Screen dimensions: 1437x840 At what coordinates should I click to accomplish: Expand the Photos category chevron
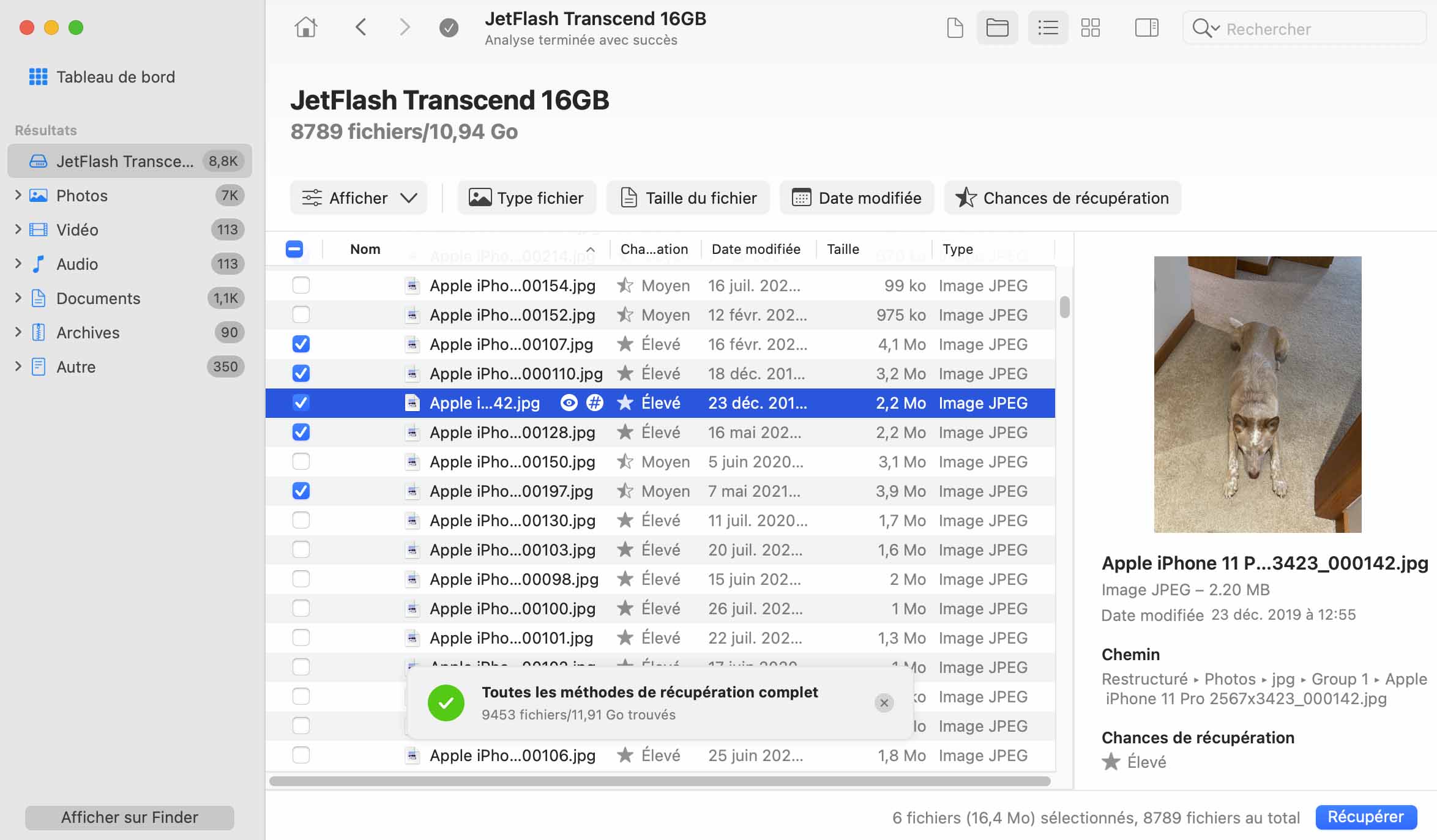tap(18, 195)
